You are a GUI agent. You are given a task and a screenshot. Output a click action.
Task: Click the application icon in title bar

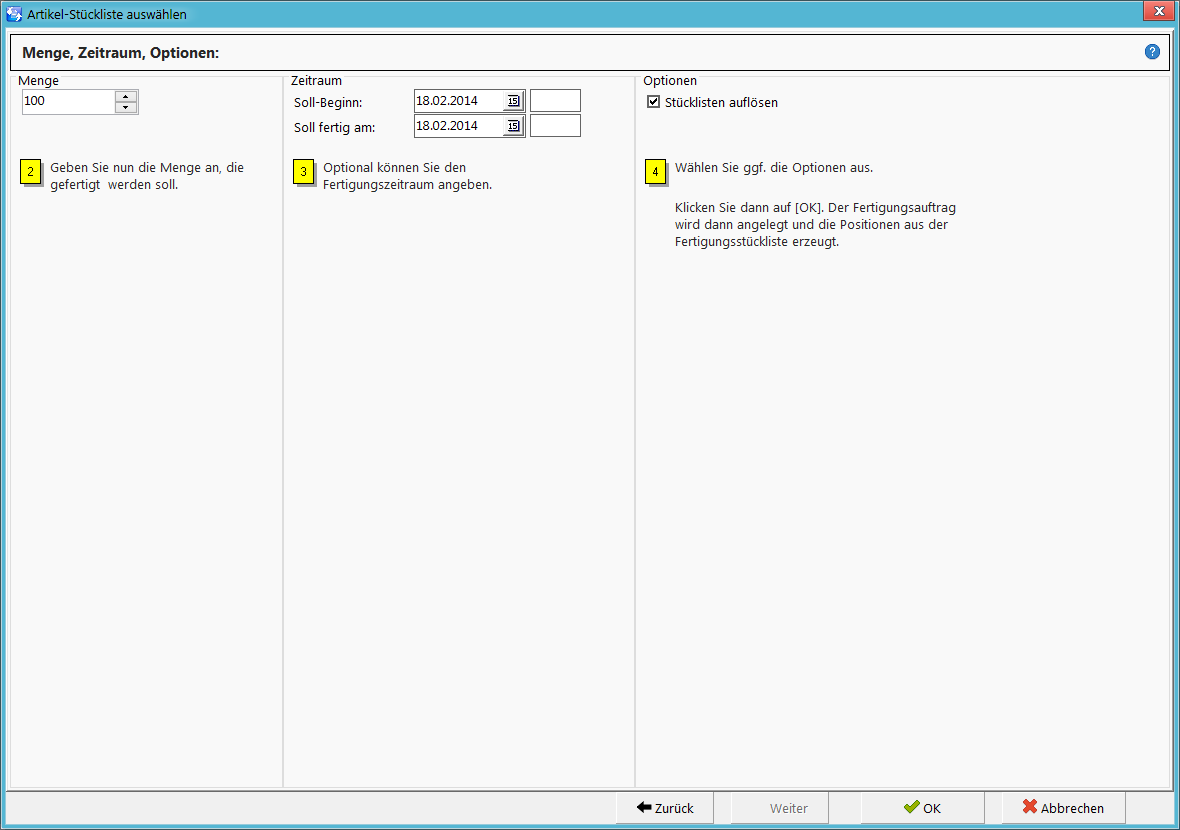point(14,14)
